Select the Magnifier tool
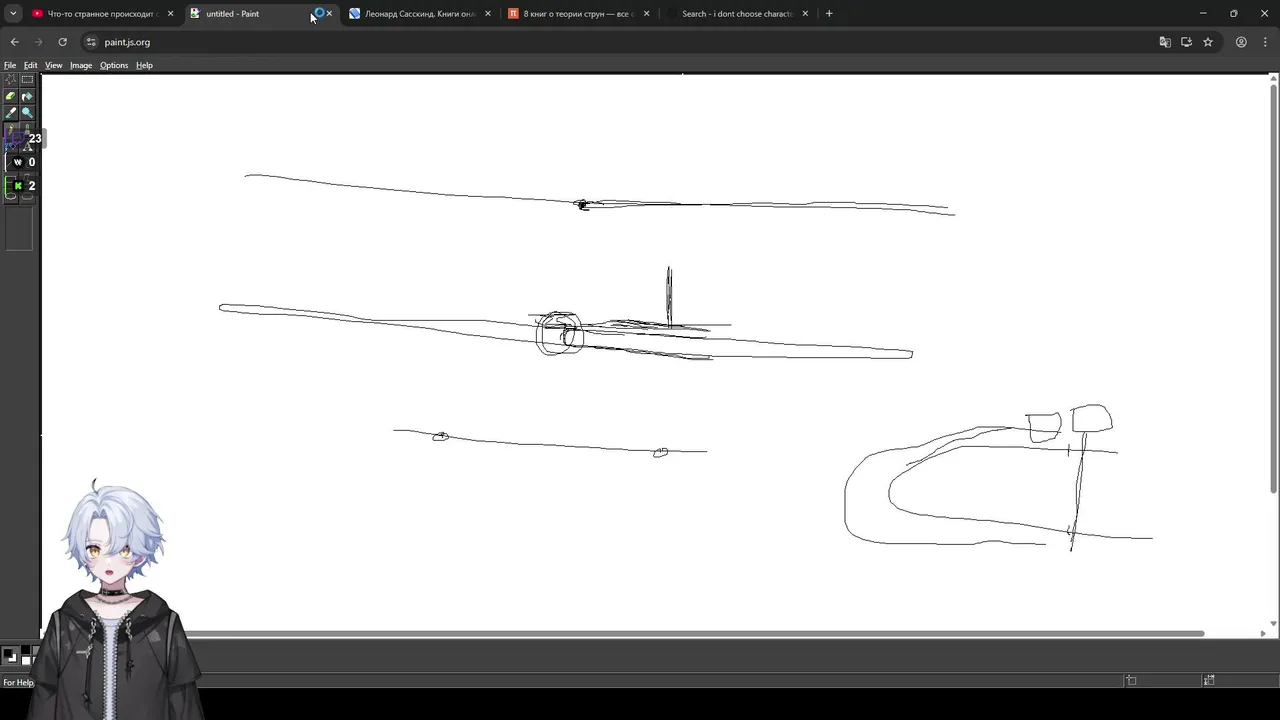The height and width of the screenshot is (720, 1280). click(27, 112)
